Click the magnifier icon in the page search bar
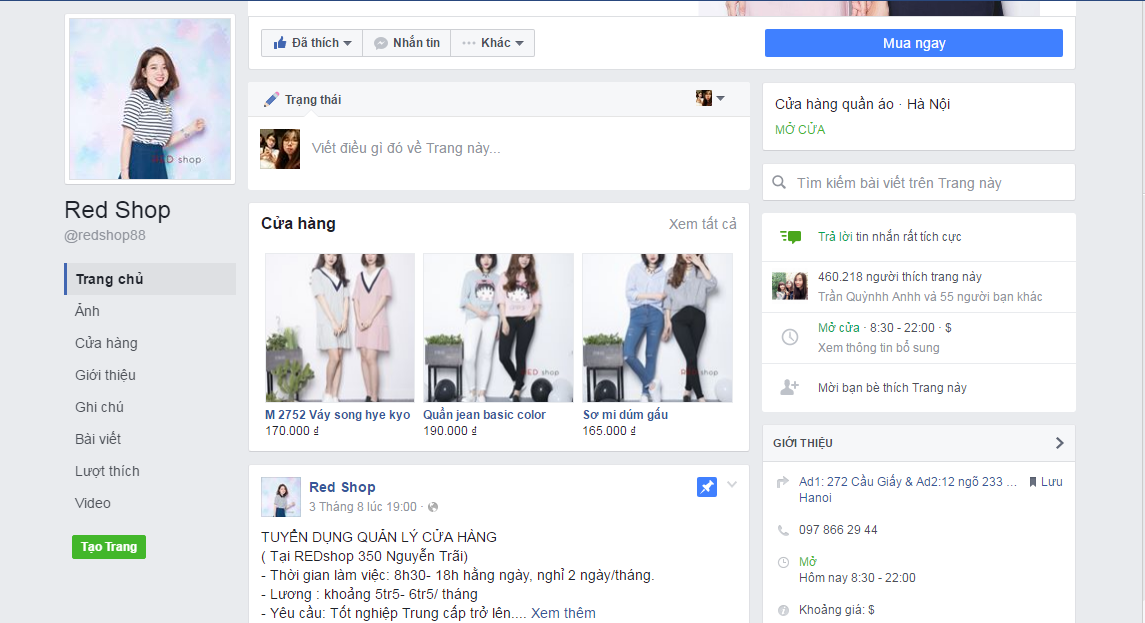The image size is (1145, 623). [x=779, y=181]
